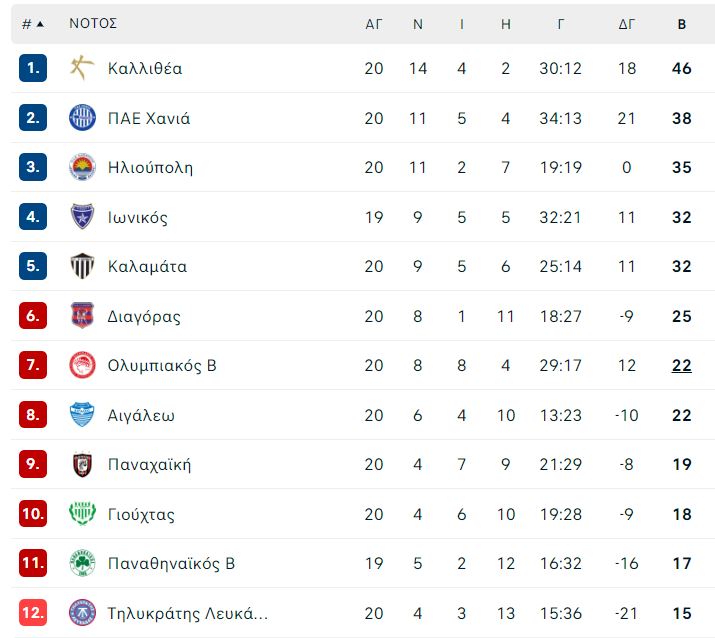Click the Ολυμπιακός Β red circular crest
The image size is (715, 638).
[82, 365]
